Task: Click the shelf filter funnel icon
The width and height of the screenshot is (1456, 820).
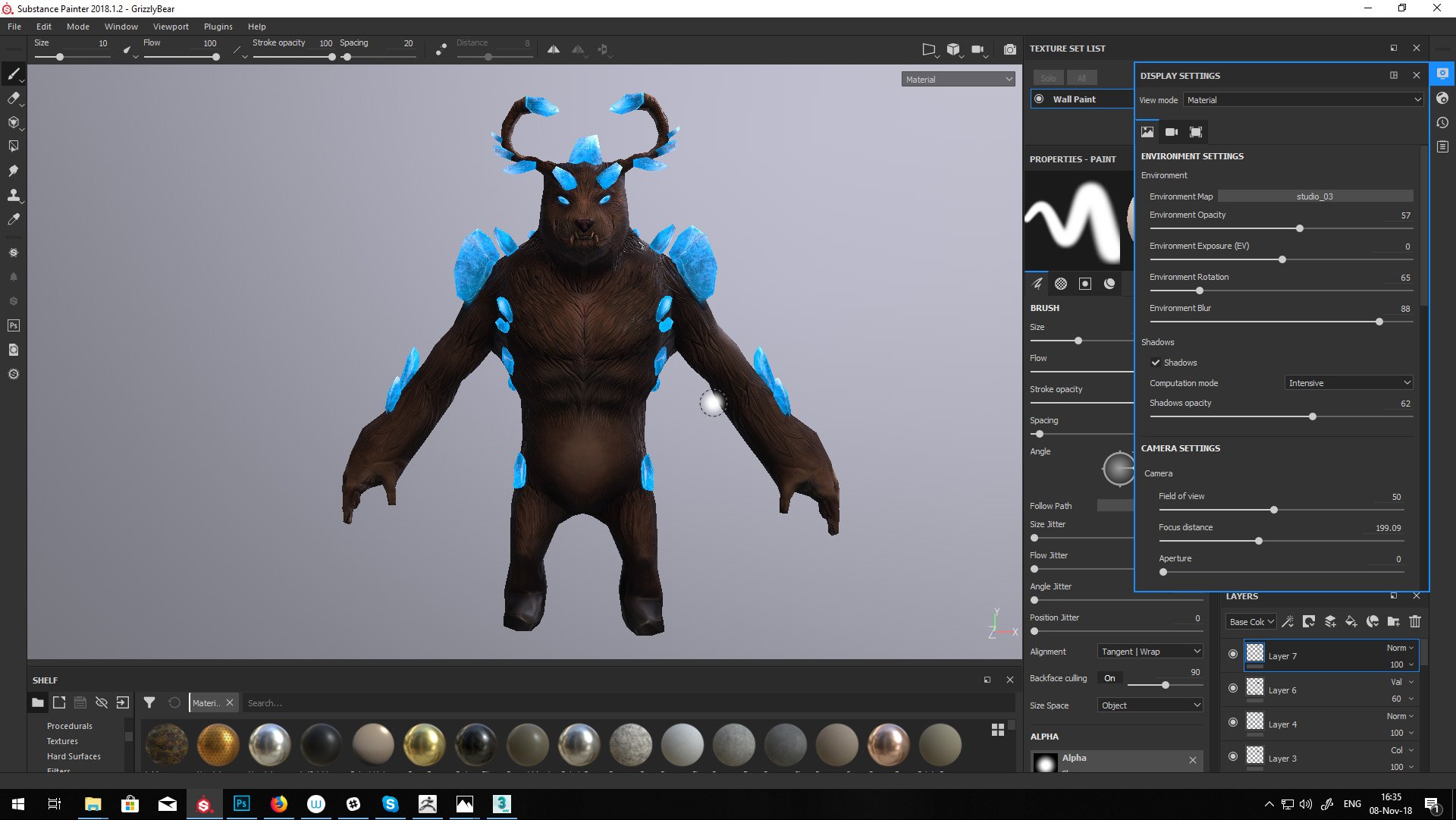Action: tap(149, 702)
